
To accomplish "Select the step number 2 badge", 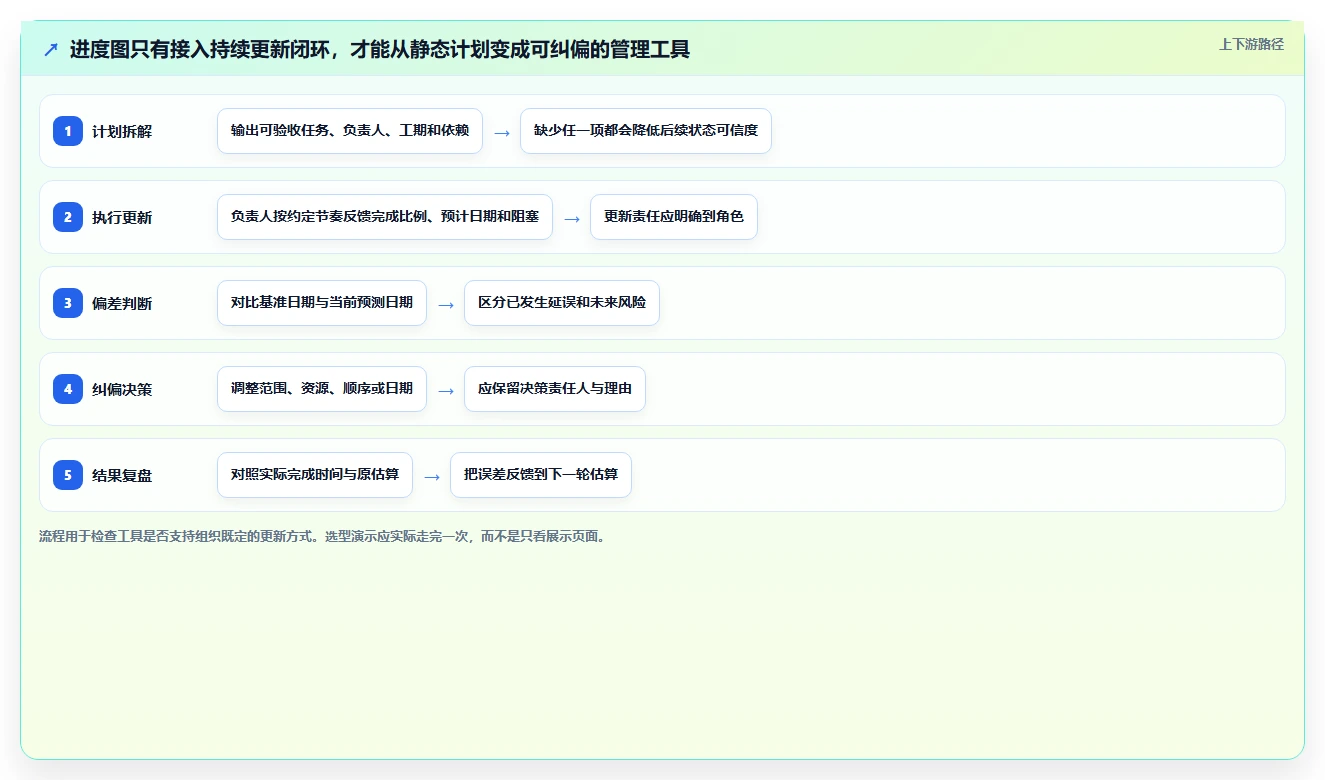I will click(x=68, y=217).
